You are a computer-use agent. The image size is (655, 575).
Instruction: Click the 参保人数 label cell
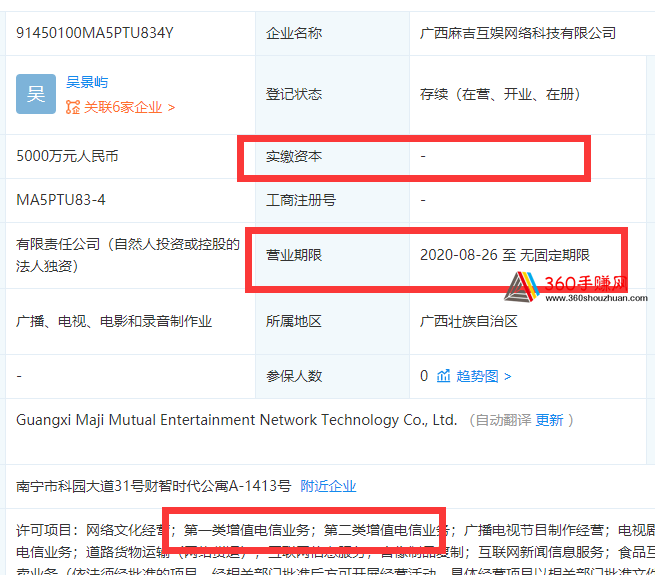333,377
